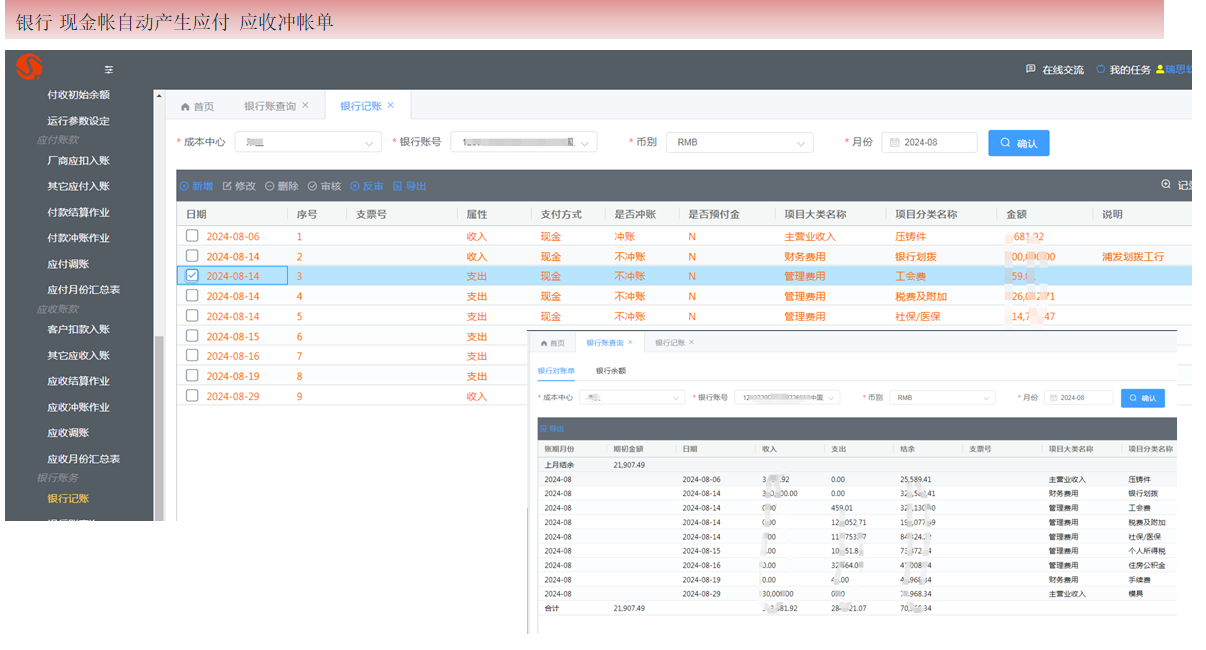Click the 新增 add toolbar button
1206x650 pixels.
(x=196, y=186)
